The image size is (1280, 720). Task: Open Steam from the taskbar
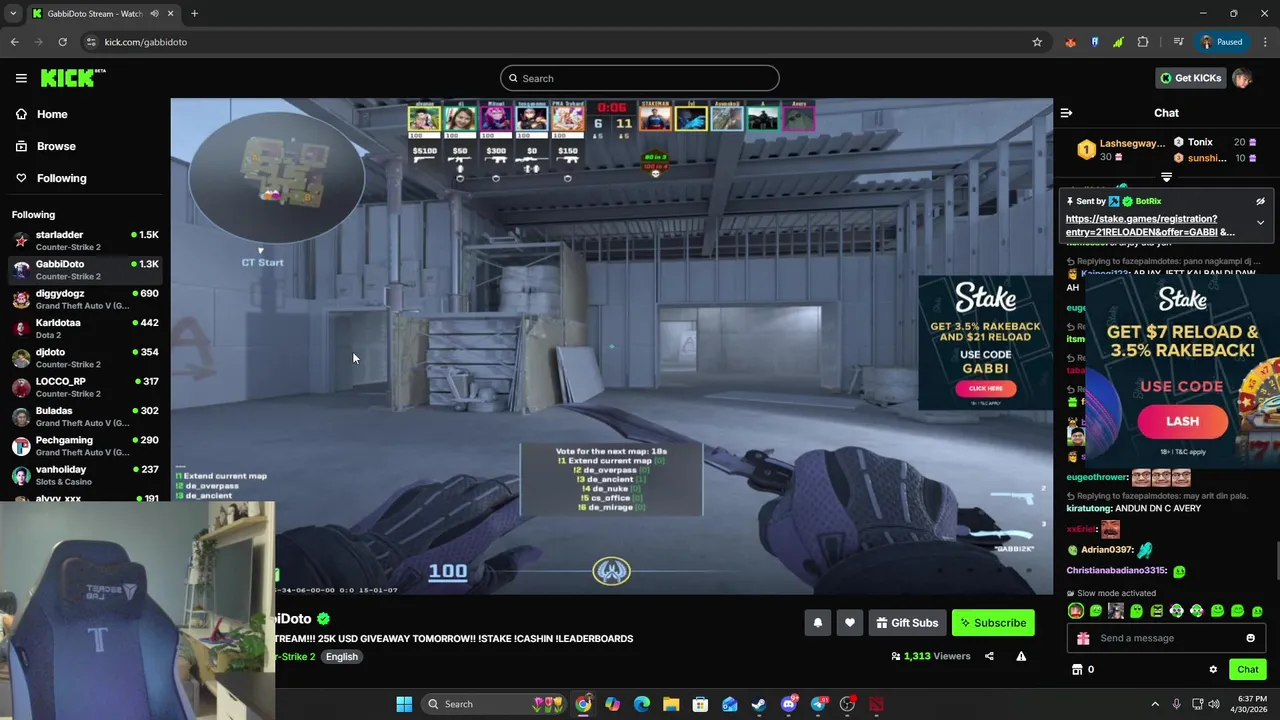point(759,704)
